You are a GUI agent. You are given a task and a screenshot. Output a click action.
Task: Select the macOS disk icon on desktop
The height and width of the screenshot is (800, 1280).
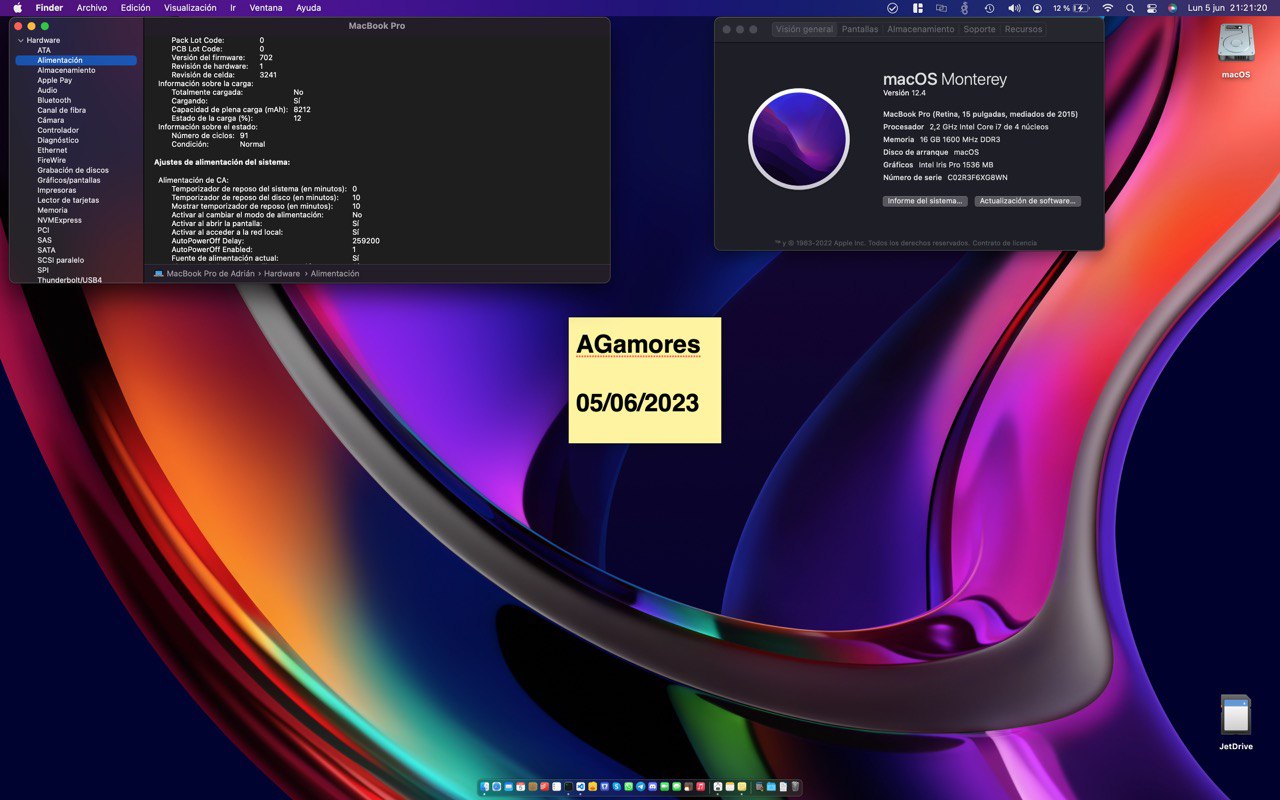point(1236,51)
